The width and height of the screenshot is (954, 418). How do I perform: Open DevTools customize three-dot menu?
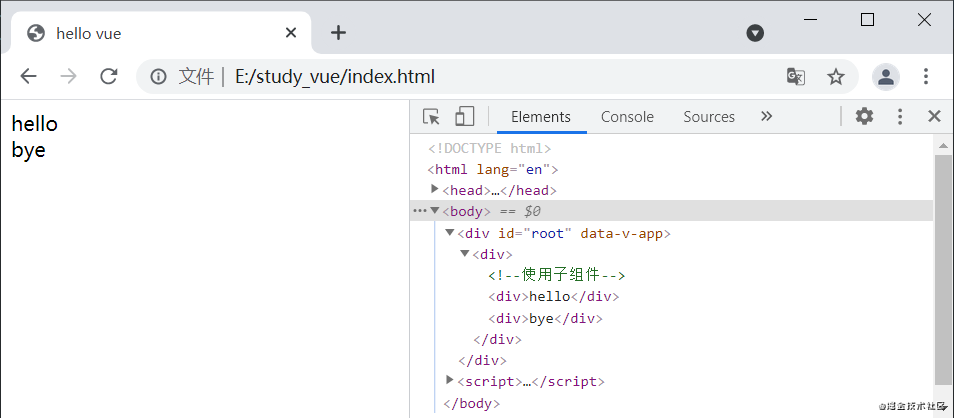(900, 116)
